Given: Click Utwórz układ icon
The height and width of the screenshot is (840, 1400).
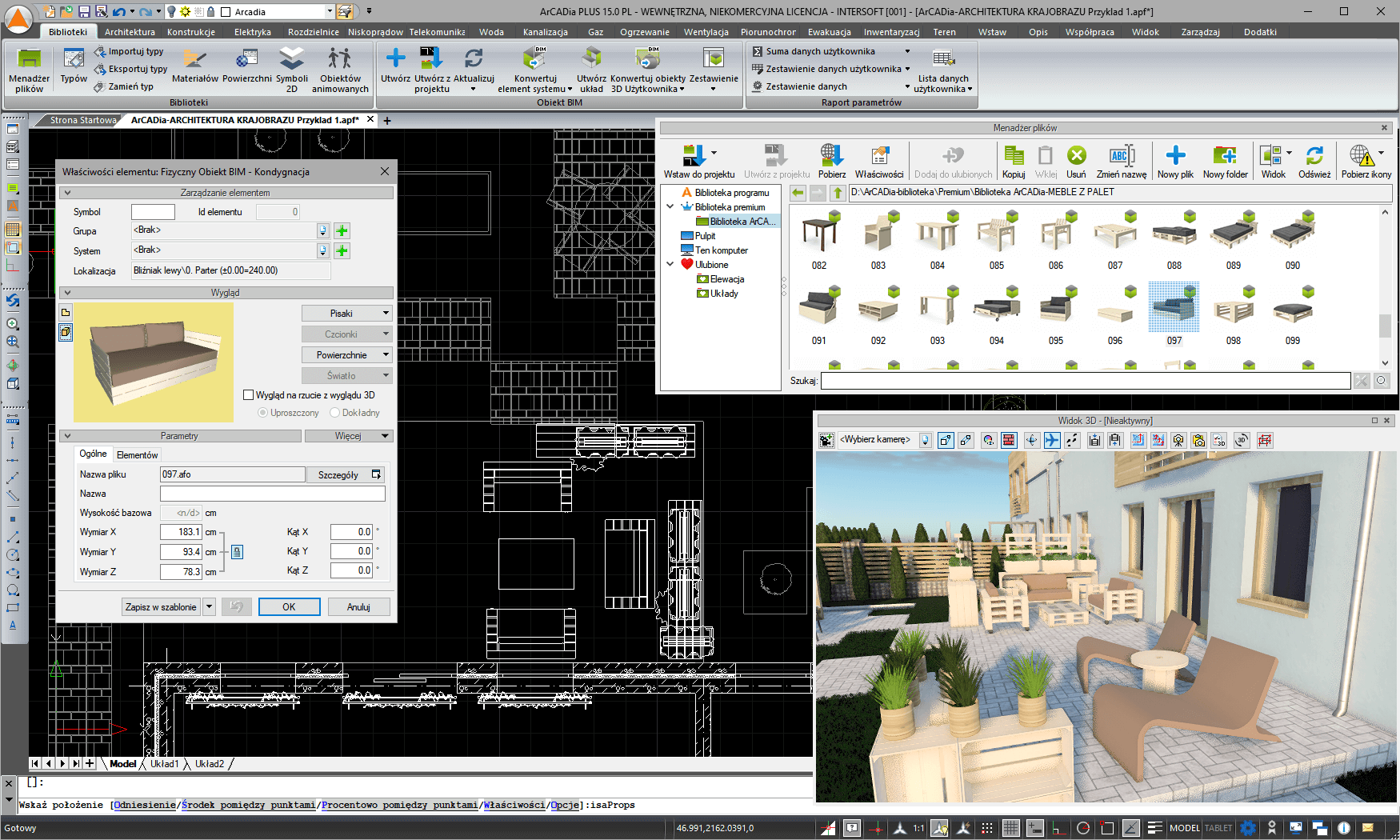Looking at the screenshot, I should point(591,70).
